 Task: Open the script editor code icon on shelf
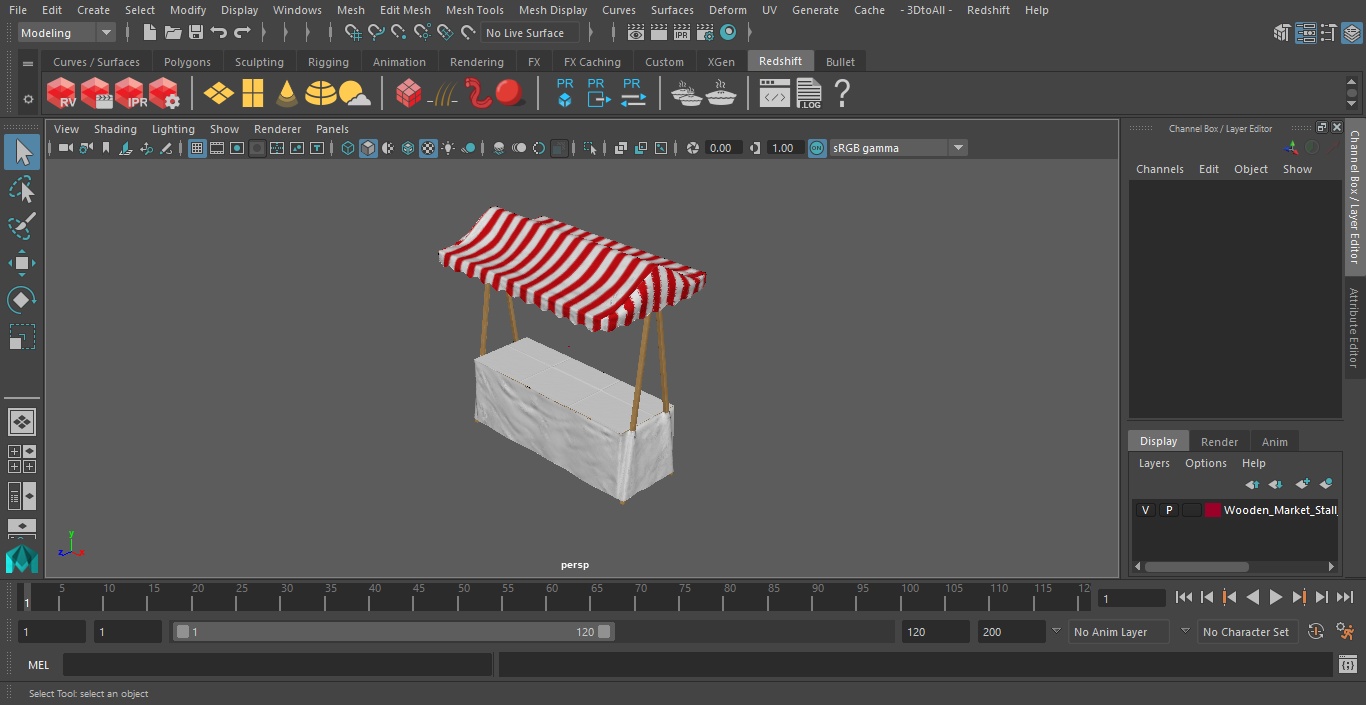tap(775, 94)
